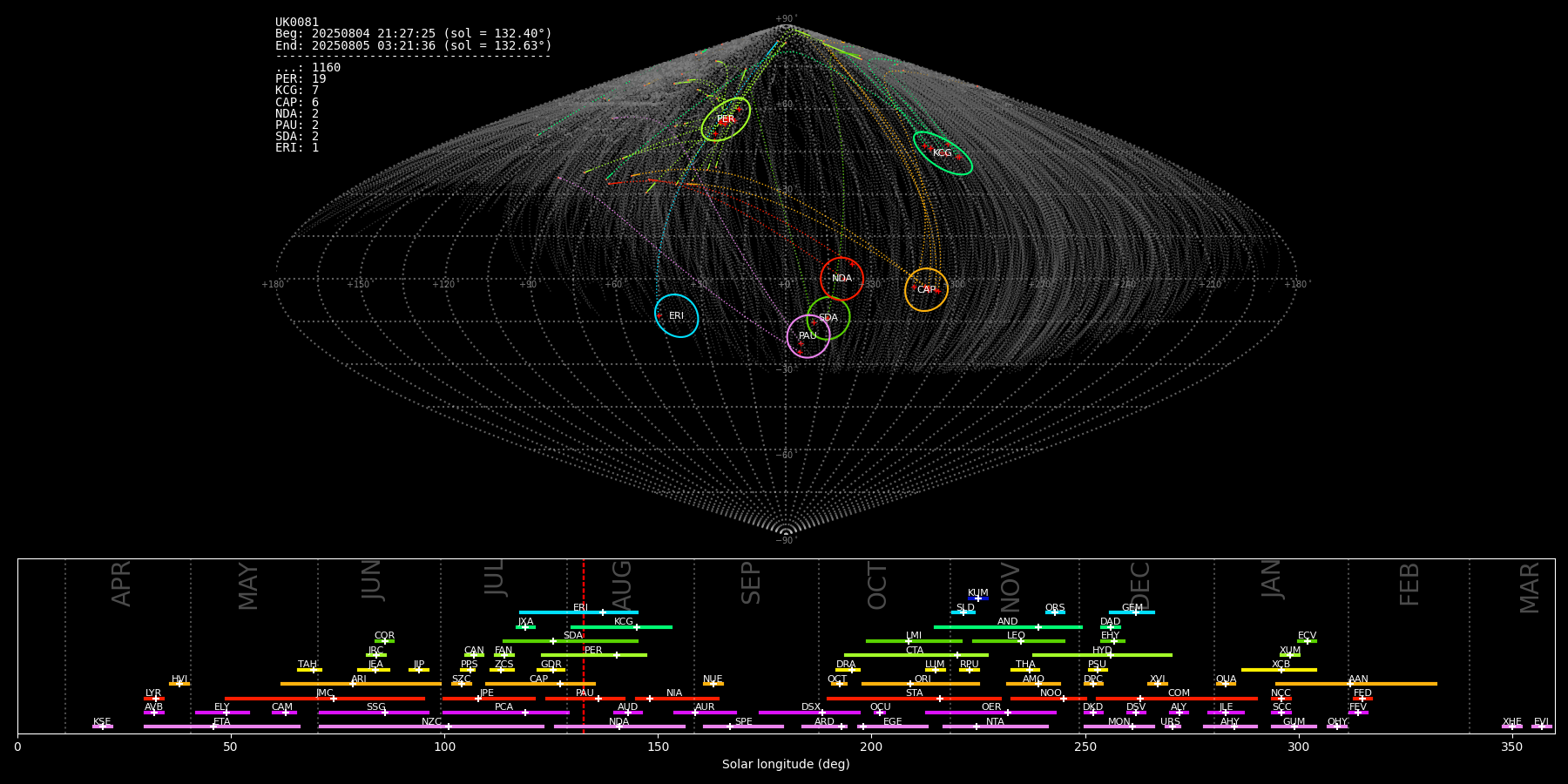The height and width of the screenshot is (784, 1568).
Task: Click the 'Beg: 20250804 21:27:25' line
Action: coord(414,33)
